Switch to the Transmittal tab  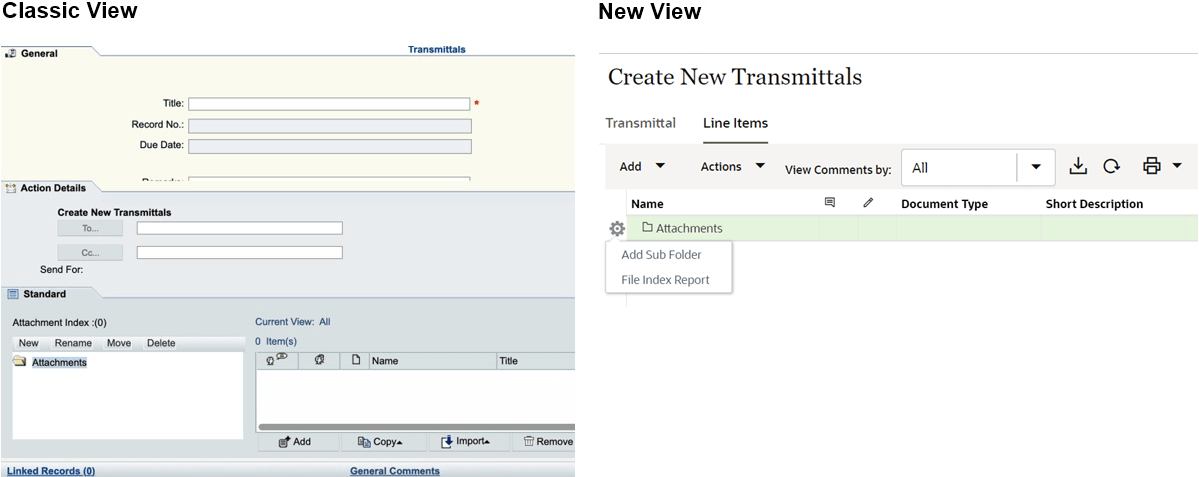[641, 123]
